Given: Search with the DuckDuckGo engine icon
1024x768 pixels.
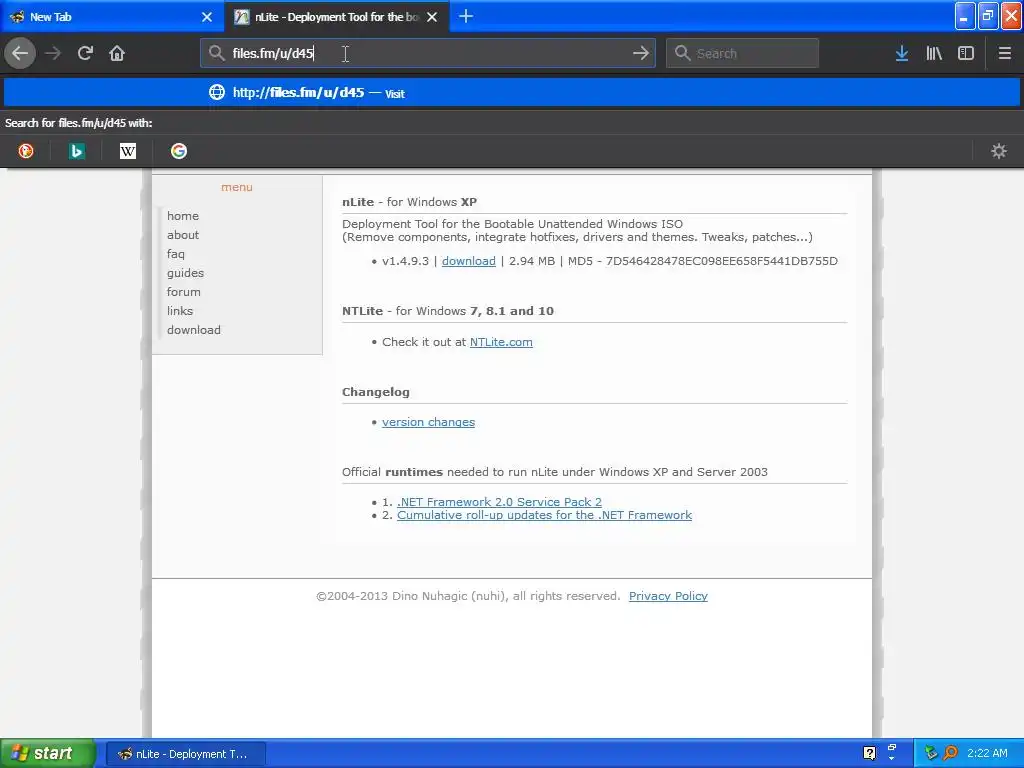Looking at the screenshot, I should click(26, 151).
